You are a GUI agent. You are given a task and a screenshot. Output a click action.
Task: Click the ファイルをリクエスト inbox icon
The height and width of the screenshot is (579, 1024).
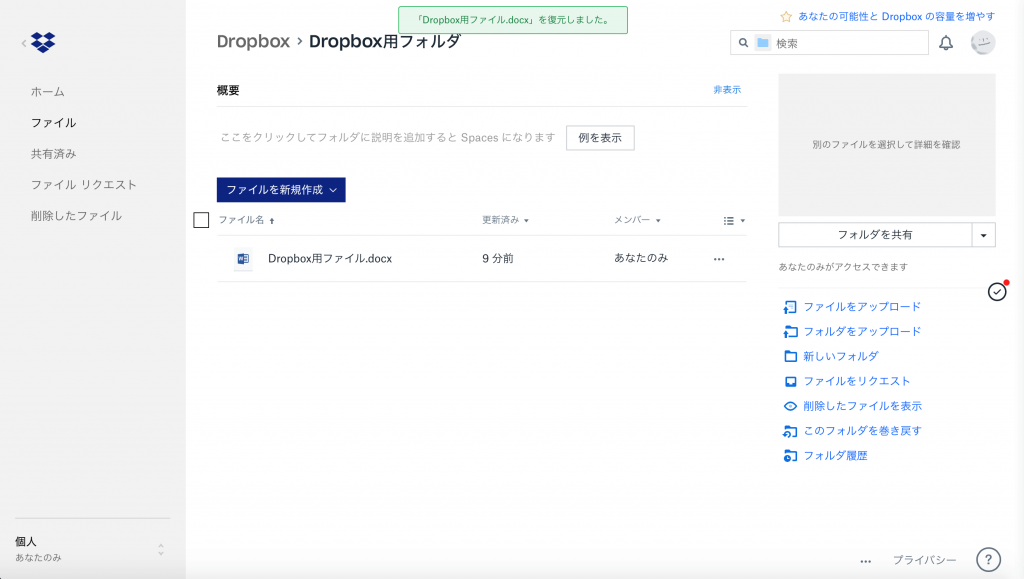(790, 381)
